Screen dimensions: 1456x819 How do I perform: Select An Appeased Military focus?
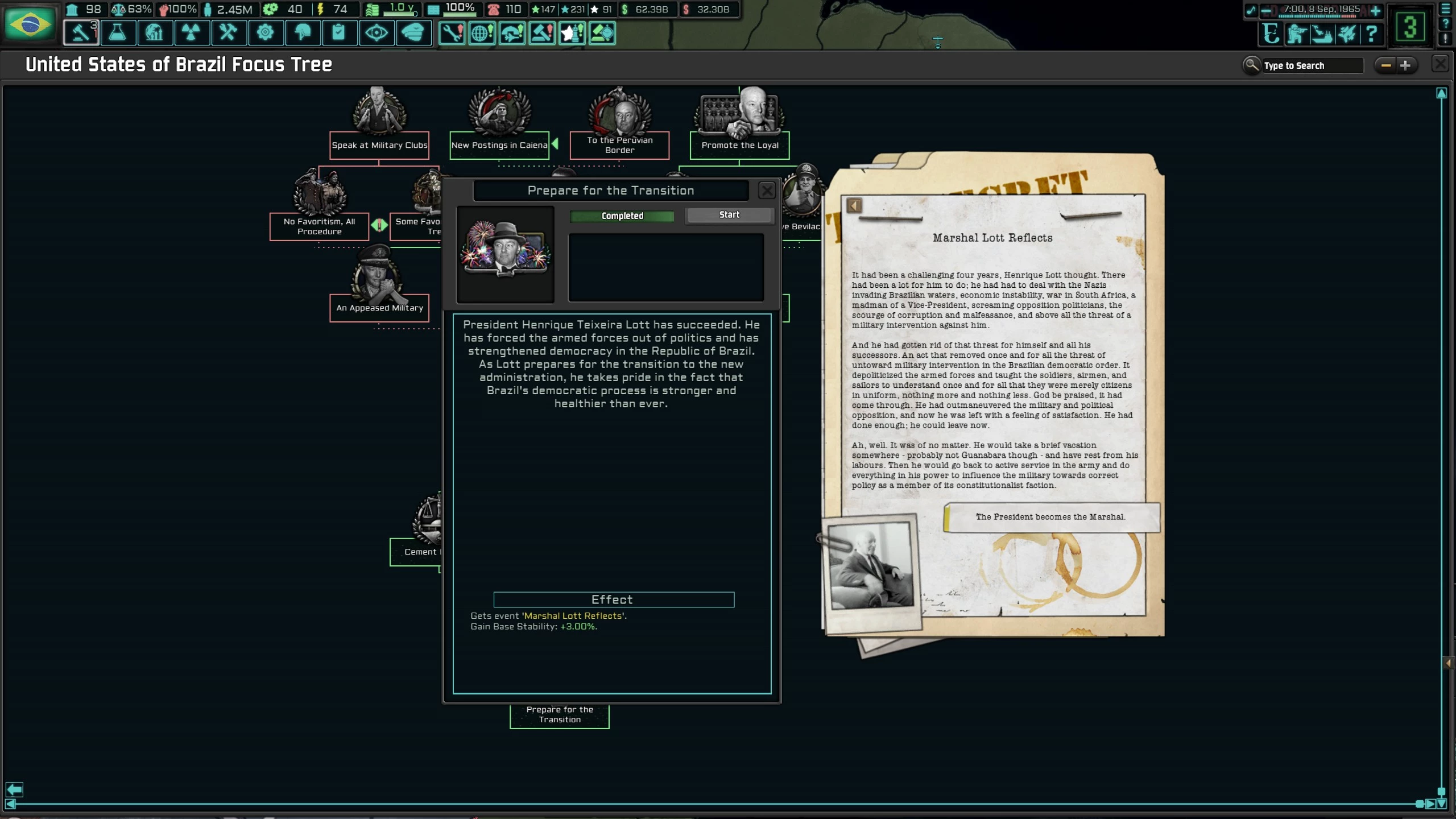379,308
